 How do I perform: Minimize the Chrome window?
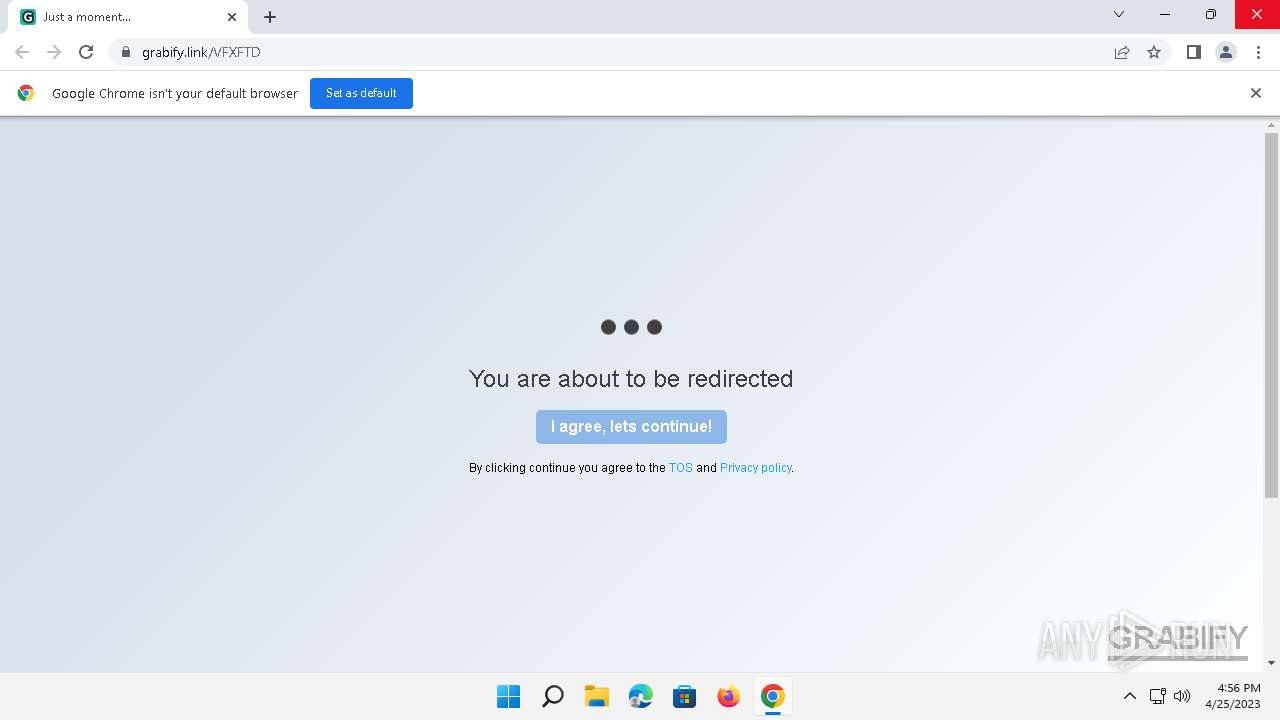(1165, 14)
